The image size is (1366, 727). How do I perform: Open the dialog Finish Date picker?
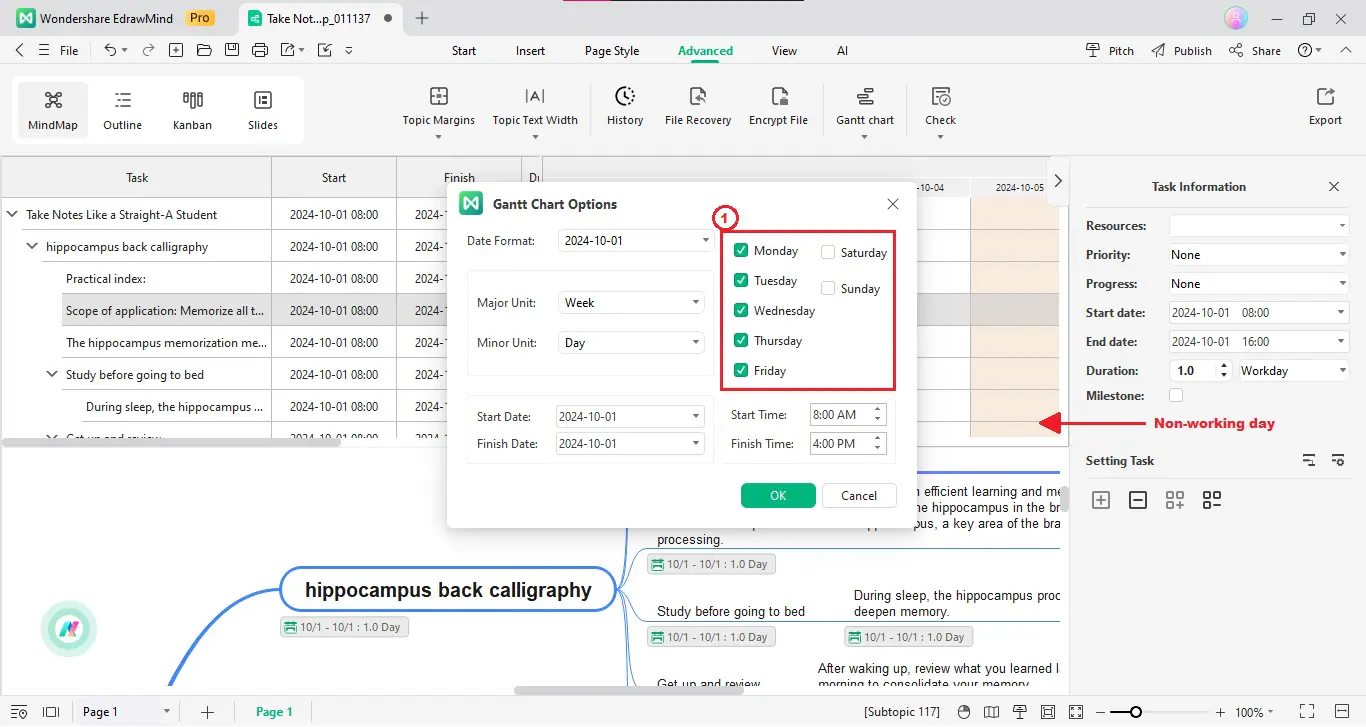click(x=630, y=443)
